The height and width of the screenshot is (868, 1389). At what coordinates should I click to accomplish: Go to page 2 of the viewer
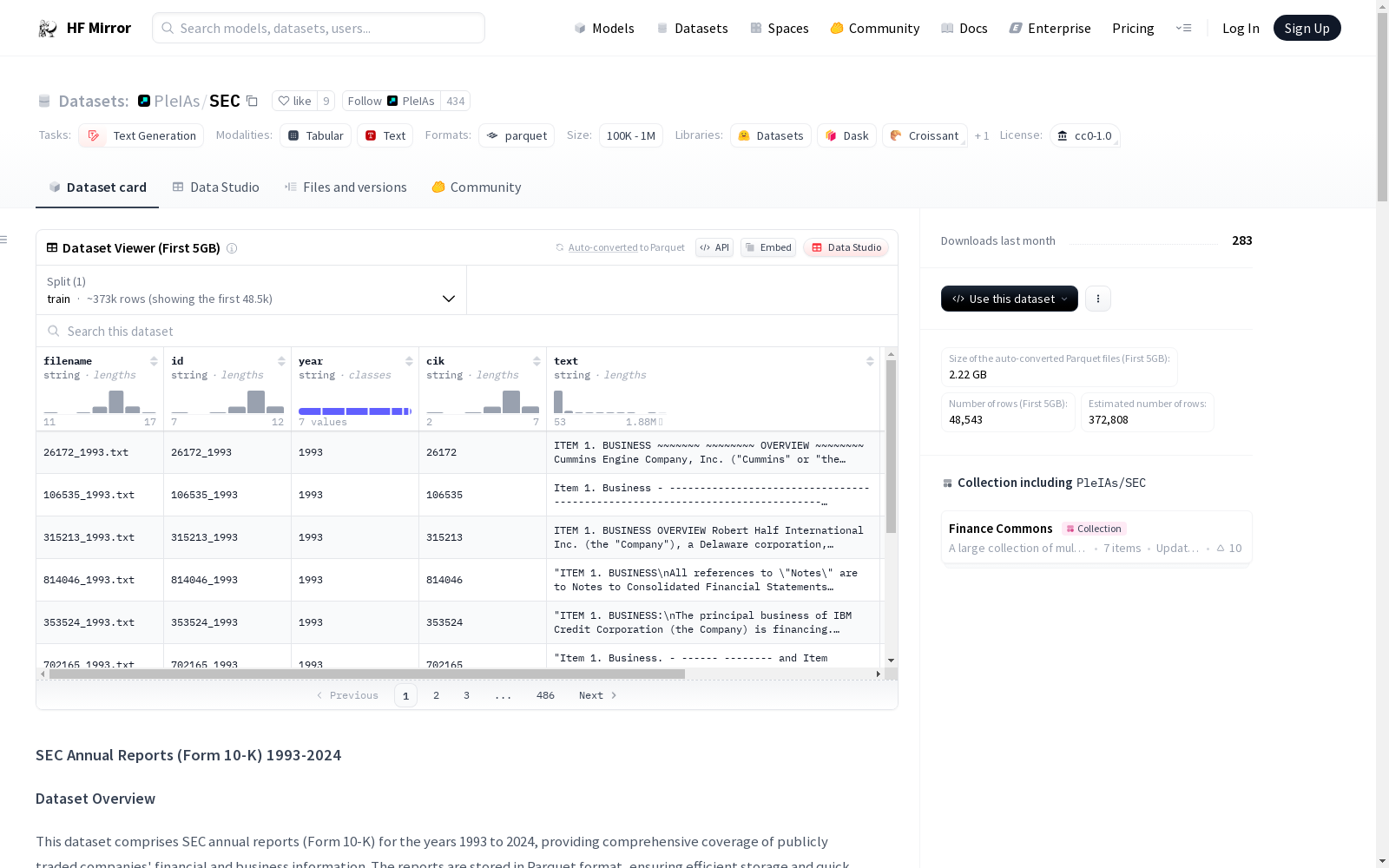pyautogui.click(x=436, y=695)
